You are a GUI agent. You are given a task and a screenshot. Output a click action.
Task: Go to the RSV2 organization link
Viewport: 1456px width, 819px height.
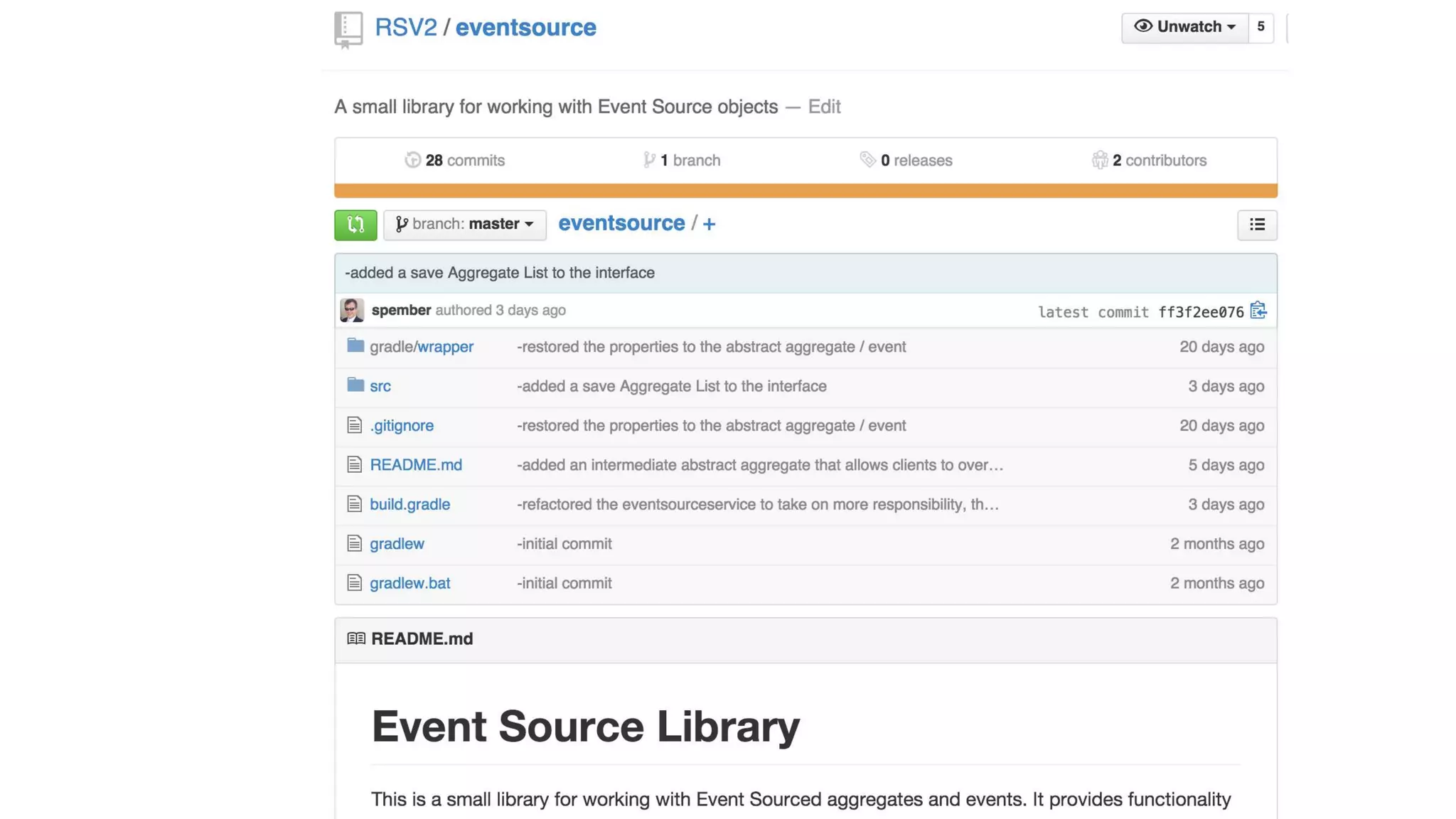[405, 27]
